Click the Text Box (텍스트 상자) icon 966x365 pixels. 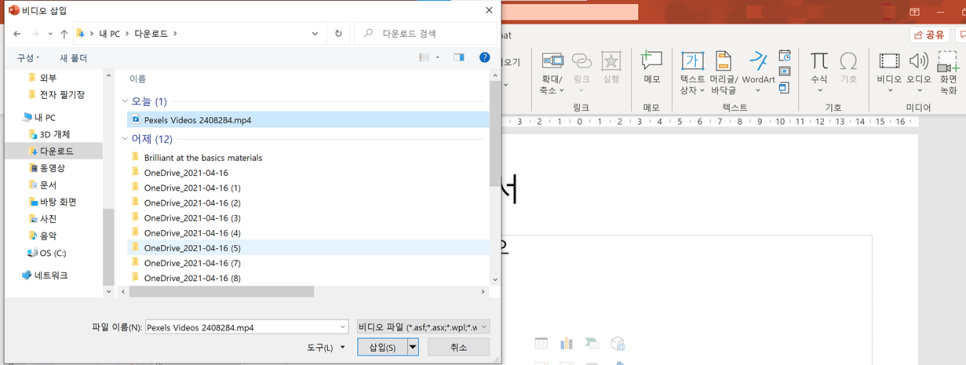[692, 60]
